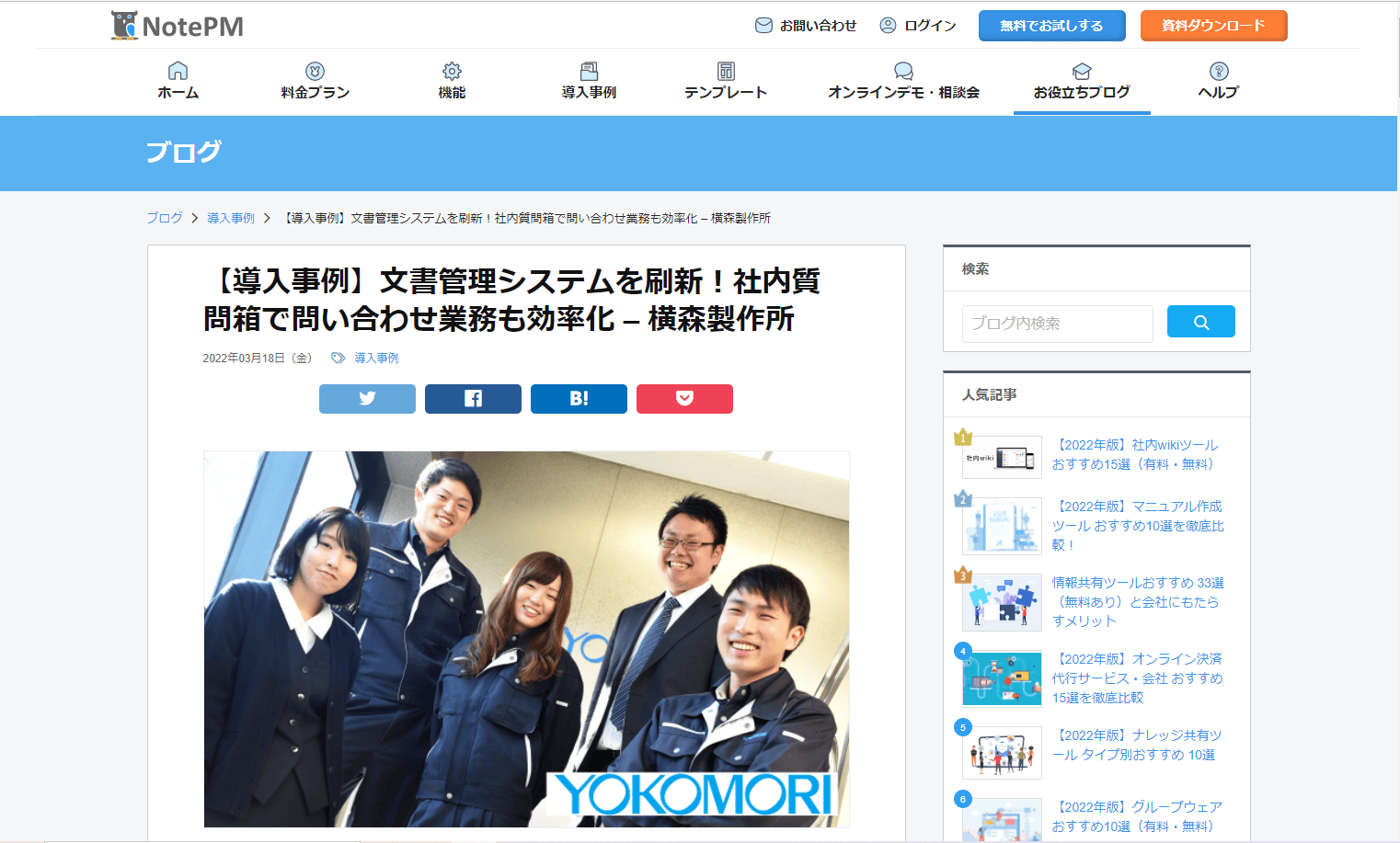This screenshot has height=843, width=1400.
Task: Click the 無料でお試しする button
Action: 1051,26
